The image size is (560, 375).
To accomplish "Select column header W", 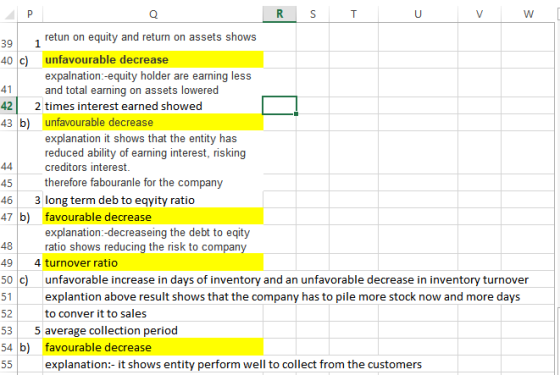I will [x=528, y=14].
